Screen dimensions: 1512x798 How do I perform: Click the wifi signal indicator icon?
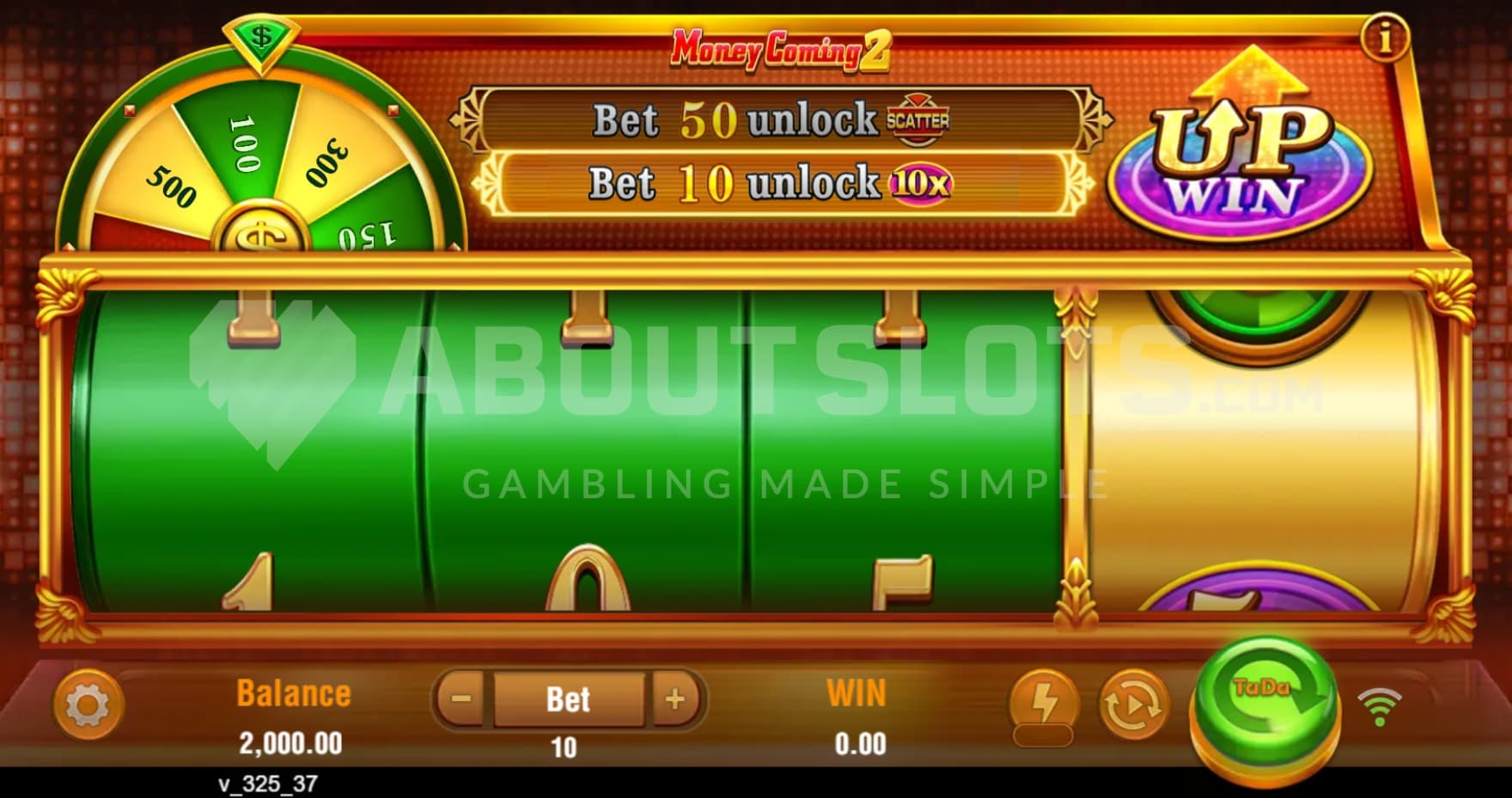(1379, 706)
